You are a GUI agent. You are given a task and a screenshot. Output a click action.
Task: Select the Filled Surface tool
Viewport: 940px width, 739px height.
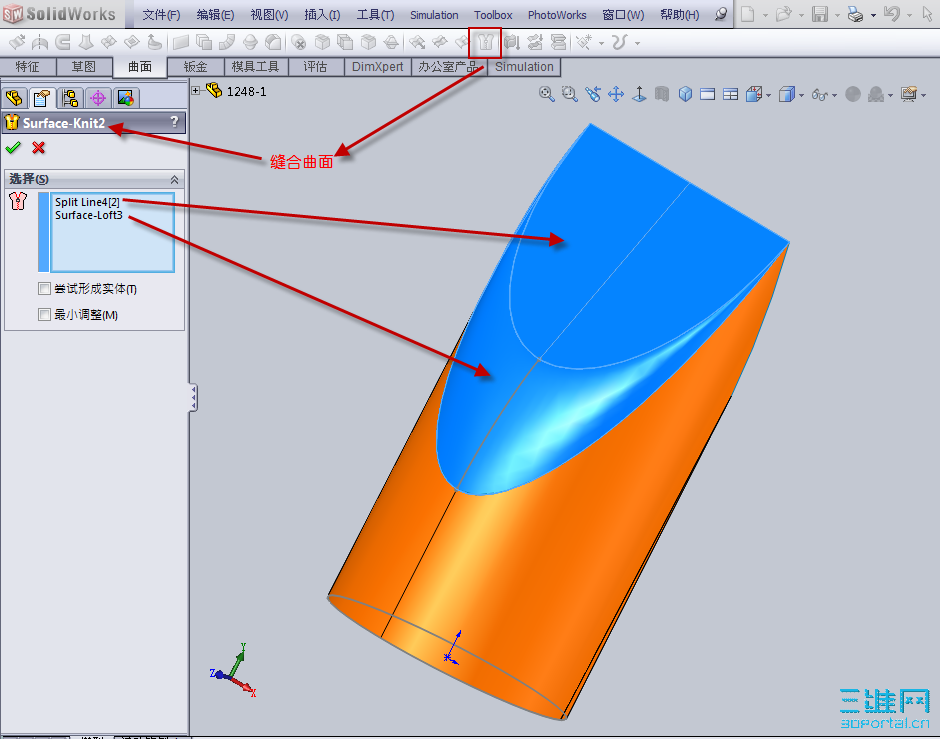click(131, 42)
